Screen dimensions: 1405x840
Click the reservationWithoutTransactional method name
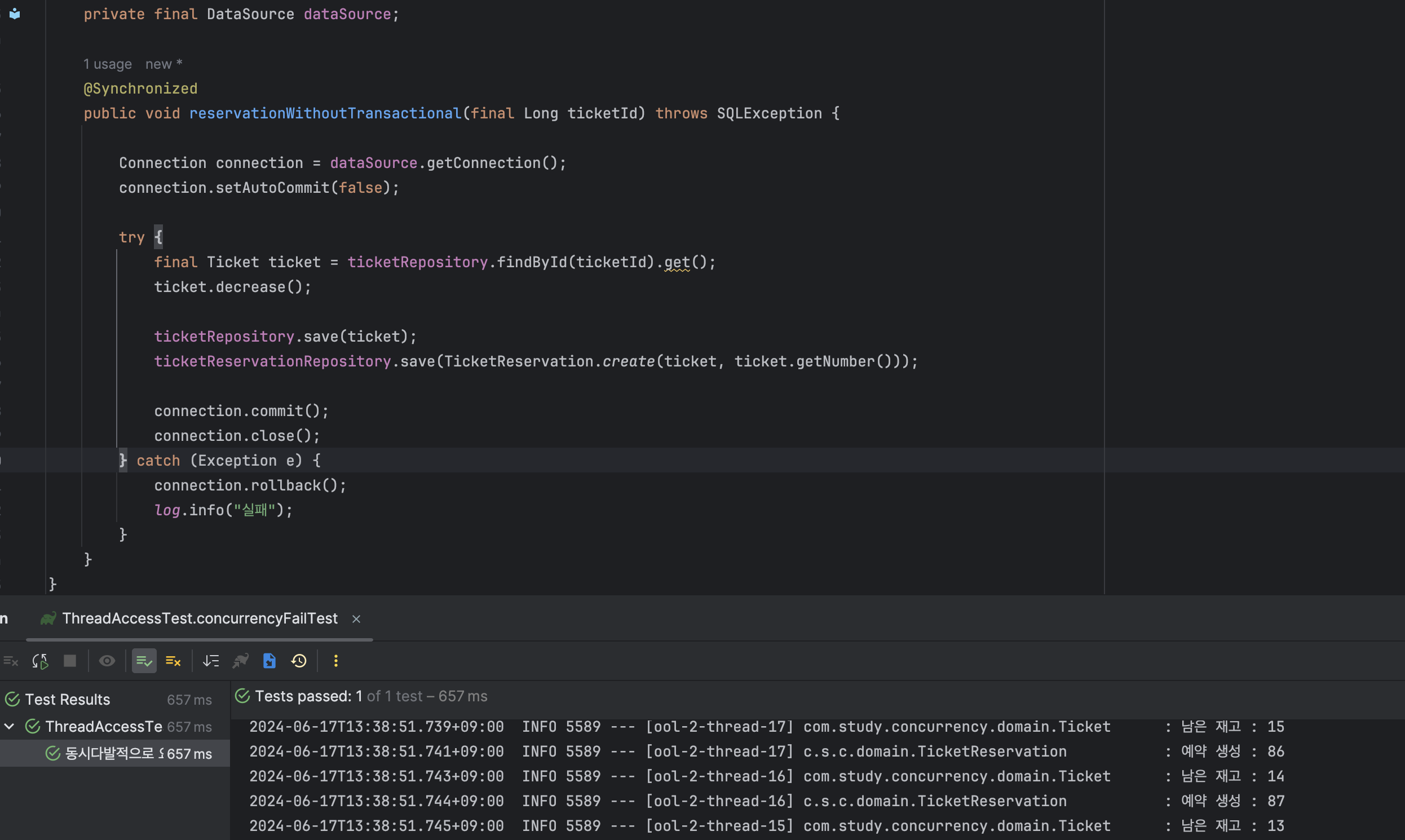point(325,114)
